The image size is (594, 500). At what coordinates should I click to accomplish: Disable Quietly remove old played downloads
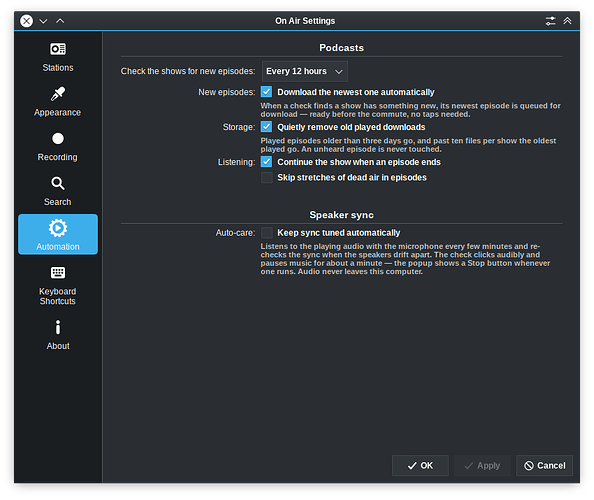click(267, 127)
